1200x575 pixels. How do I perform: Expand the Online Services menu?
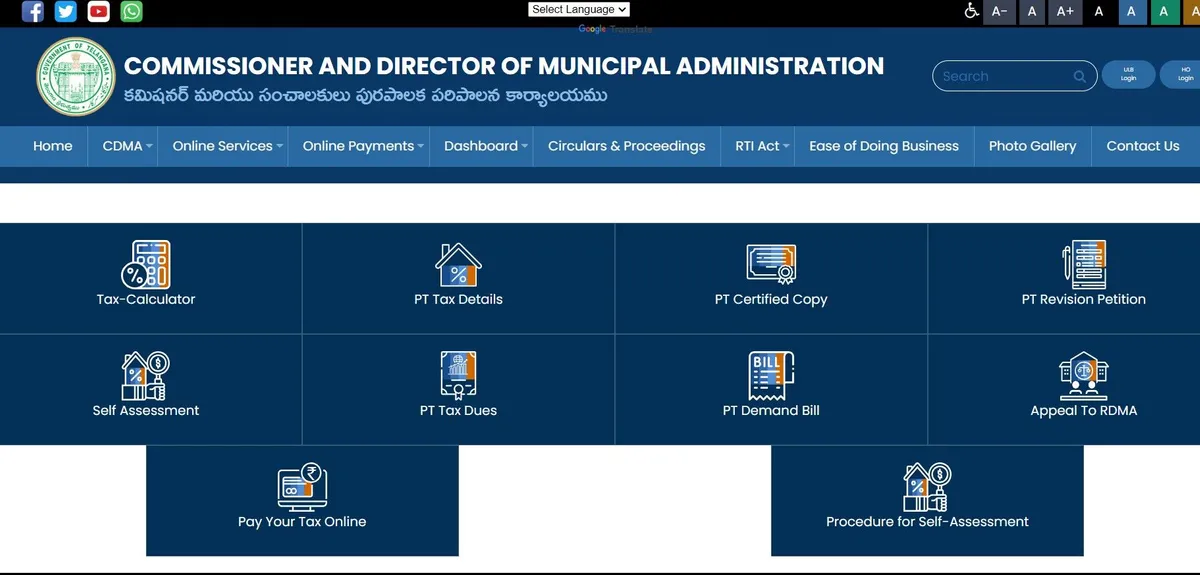[227, 146]
